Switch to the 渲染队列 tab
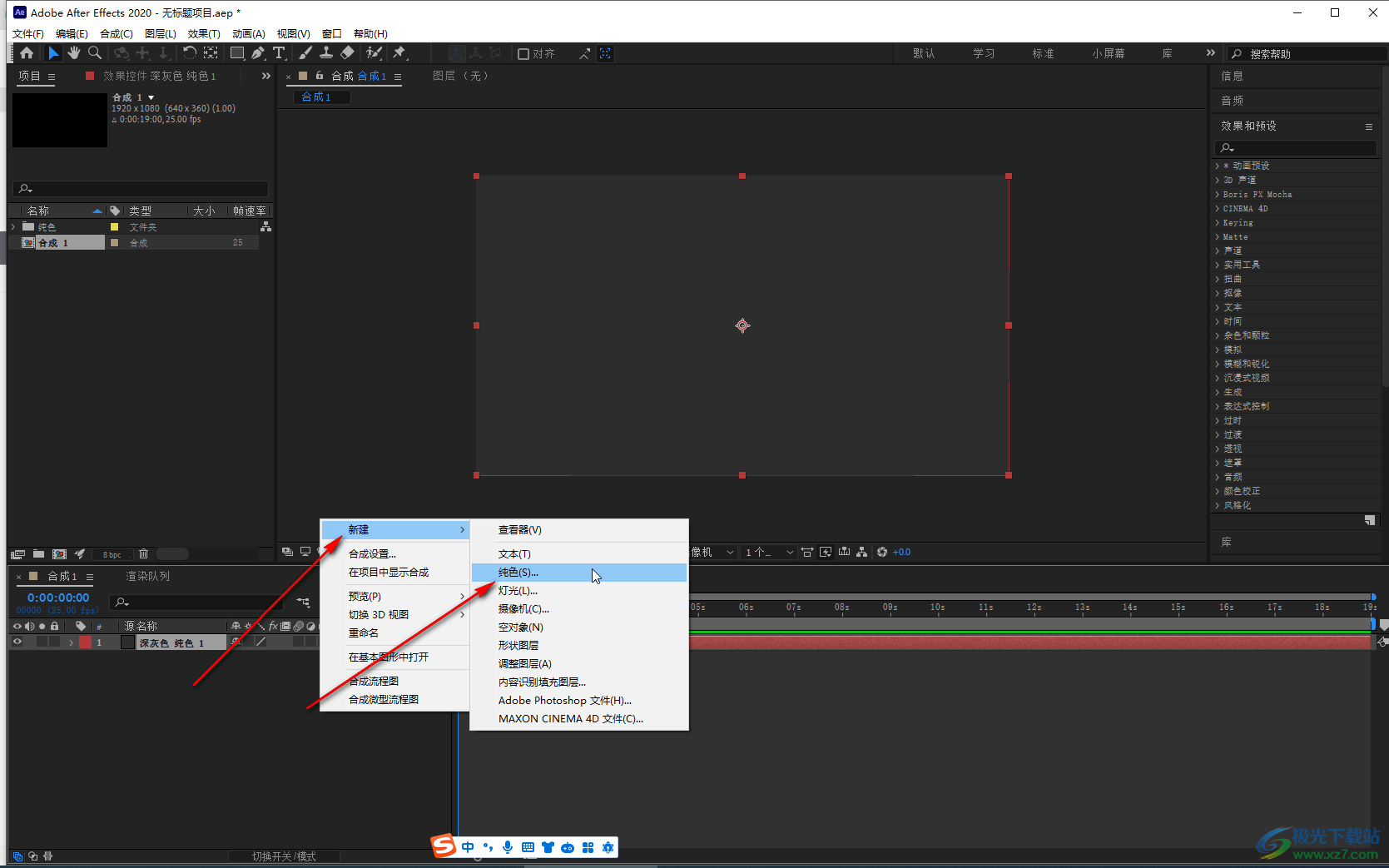This screenshot has width=1389, height=868. click(x=147, y=576)
